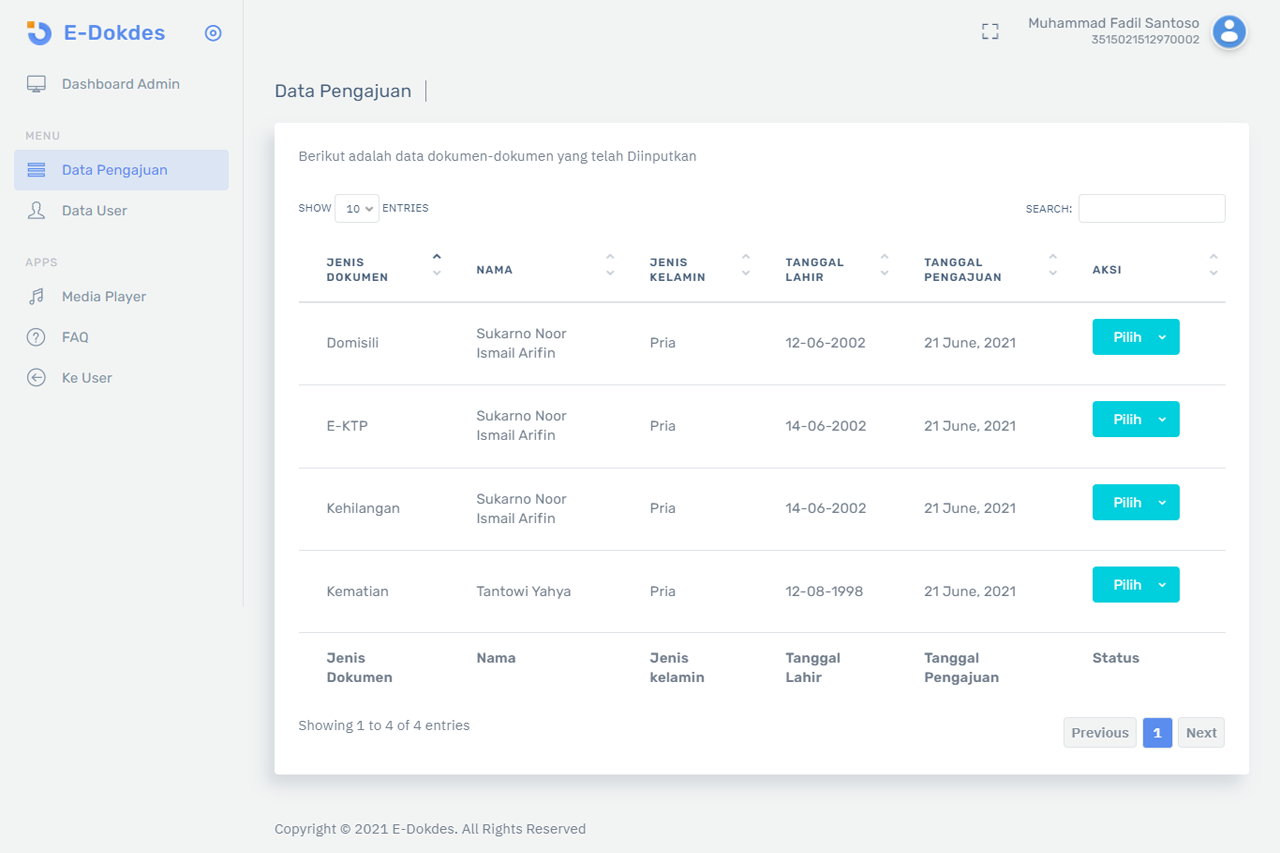Toggle the sidebar pin circle icon
Image resolution: width=1280 pixels, height=853 pixels.
(213, 33)
